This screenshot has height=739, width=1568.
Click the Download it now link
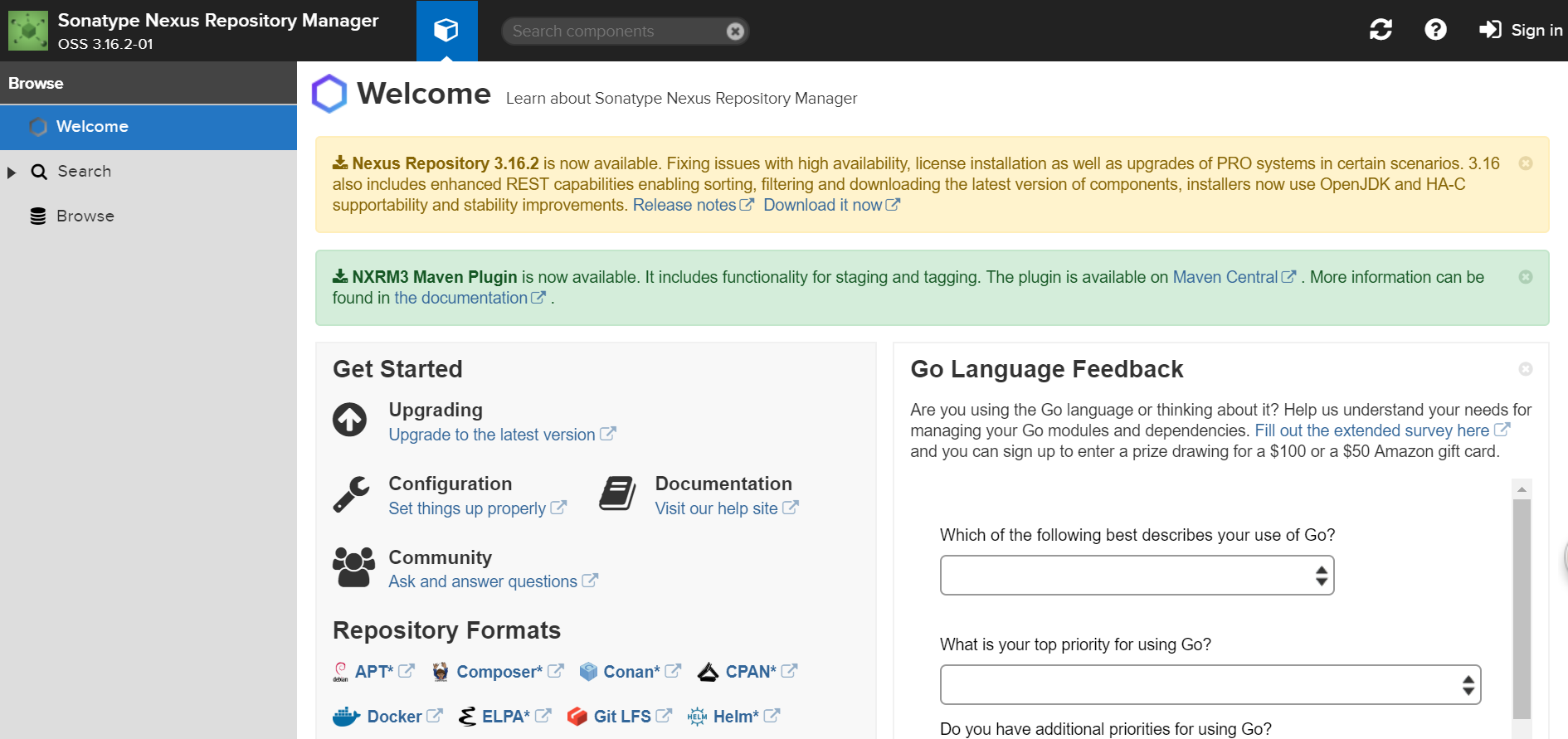click(x=823, y=205)
